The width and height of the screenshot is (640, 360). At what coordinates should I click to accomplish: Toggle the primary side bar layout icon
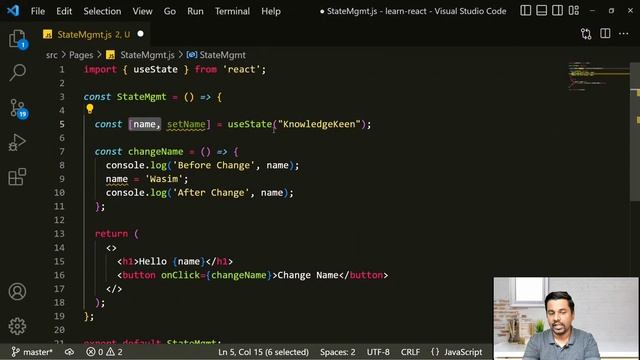click(526, 11)
